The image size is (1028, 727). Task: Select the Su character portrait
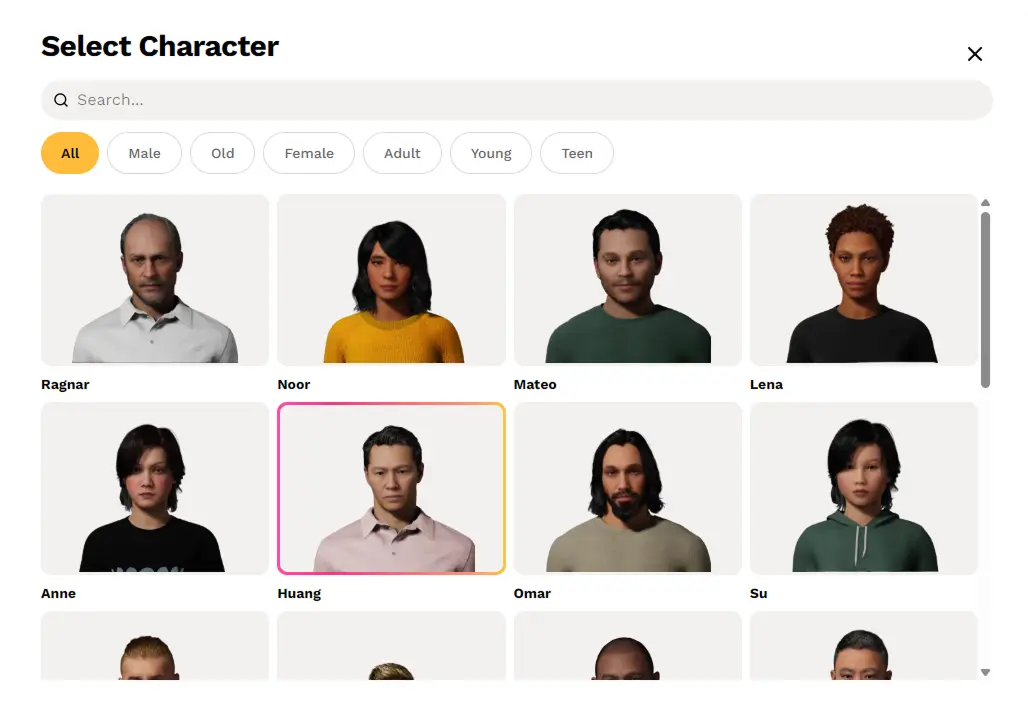(x=864, y=488)
